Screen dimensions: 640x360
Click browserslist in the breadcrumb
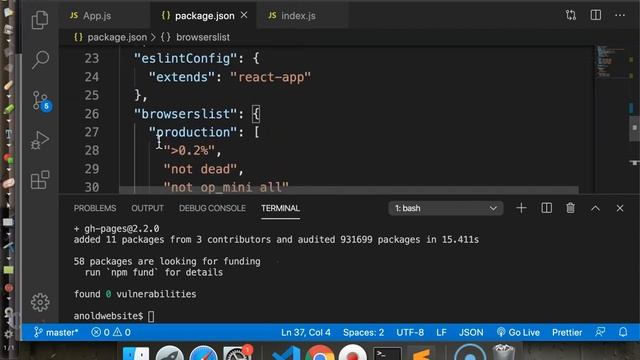203,37
